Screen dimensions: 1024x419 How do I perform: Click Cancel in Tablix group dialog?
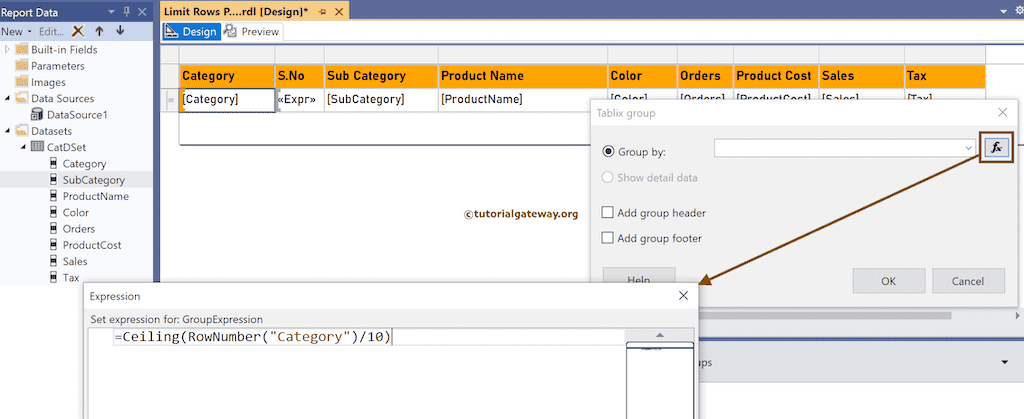(x=968, y=281)
